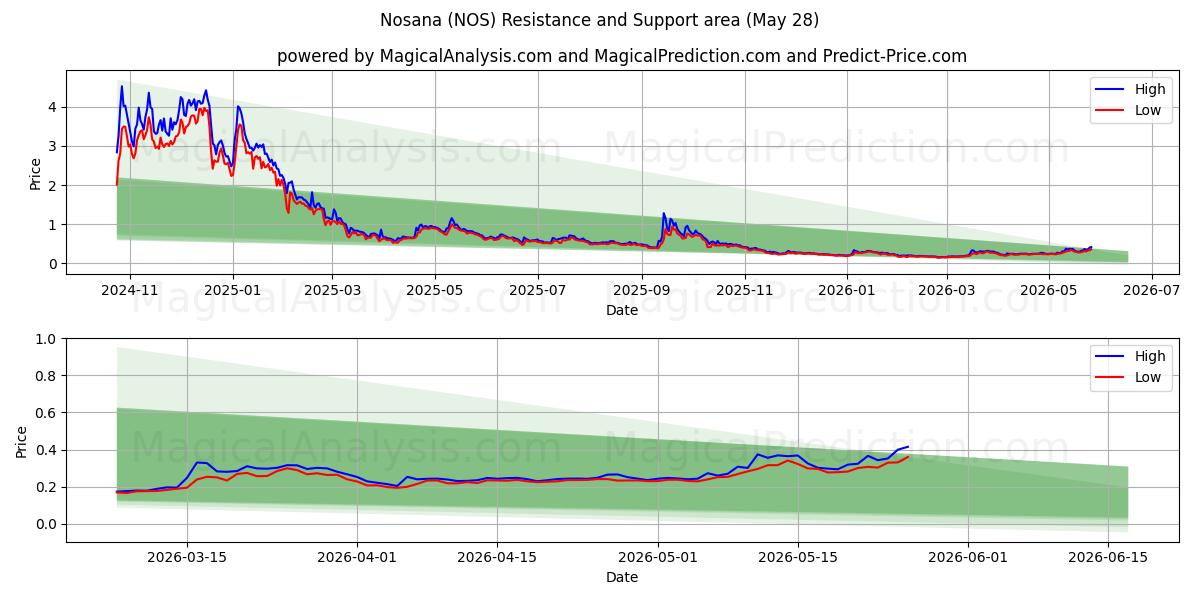Click the '2025-11' date tick label
The width and height of the screenshot is (1200, 600).
(x=744, y=291)
